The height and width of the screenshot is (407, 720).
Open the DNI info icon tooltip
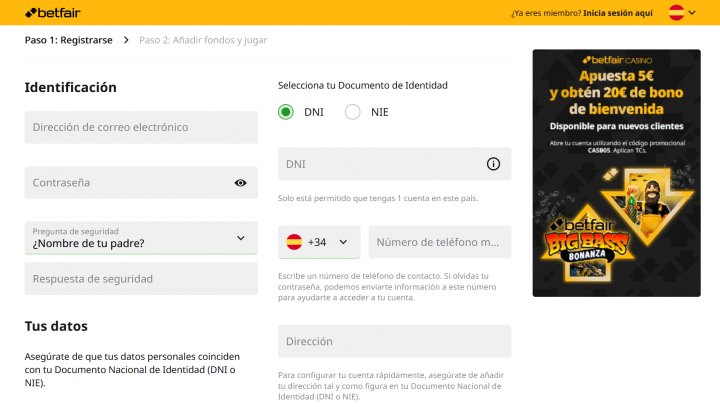pyautogui.click(x=493, y=164)
